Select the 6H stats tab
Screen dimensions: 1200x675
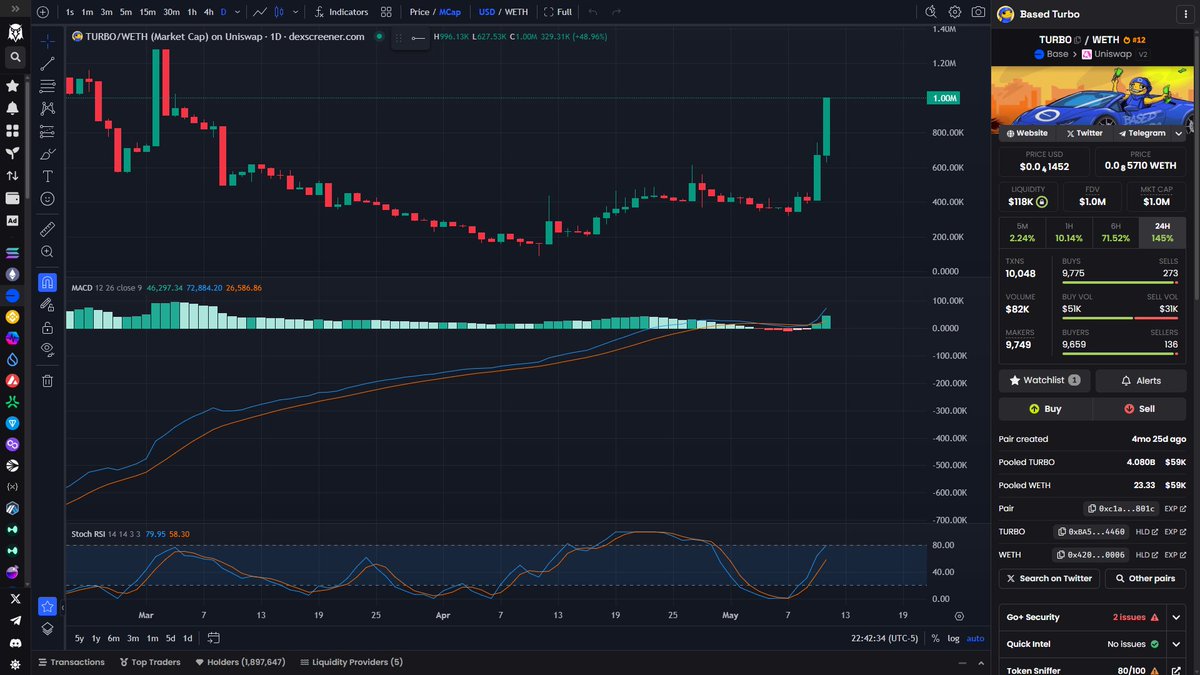(1116, 233)
